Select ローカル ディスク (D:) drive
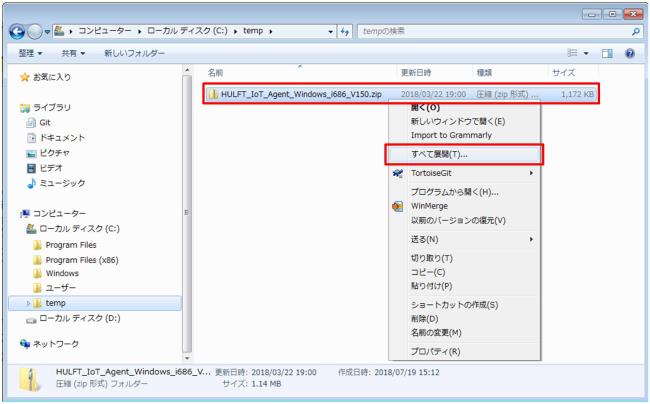The width and height of the screenshot is (650, 404). [x=78, y=319]
